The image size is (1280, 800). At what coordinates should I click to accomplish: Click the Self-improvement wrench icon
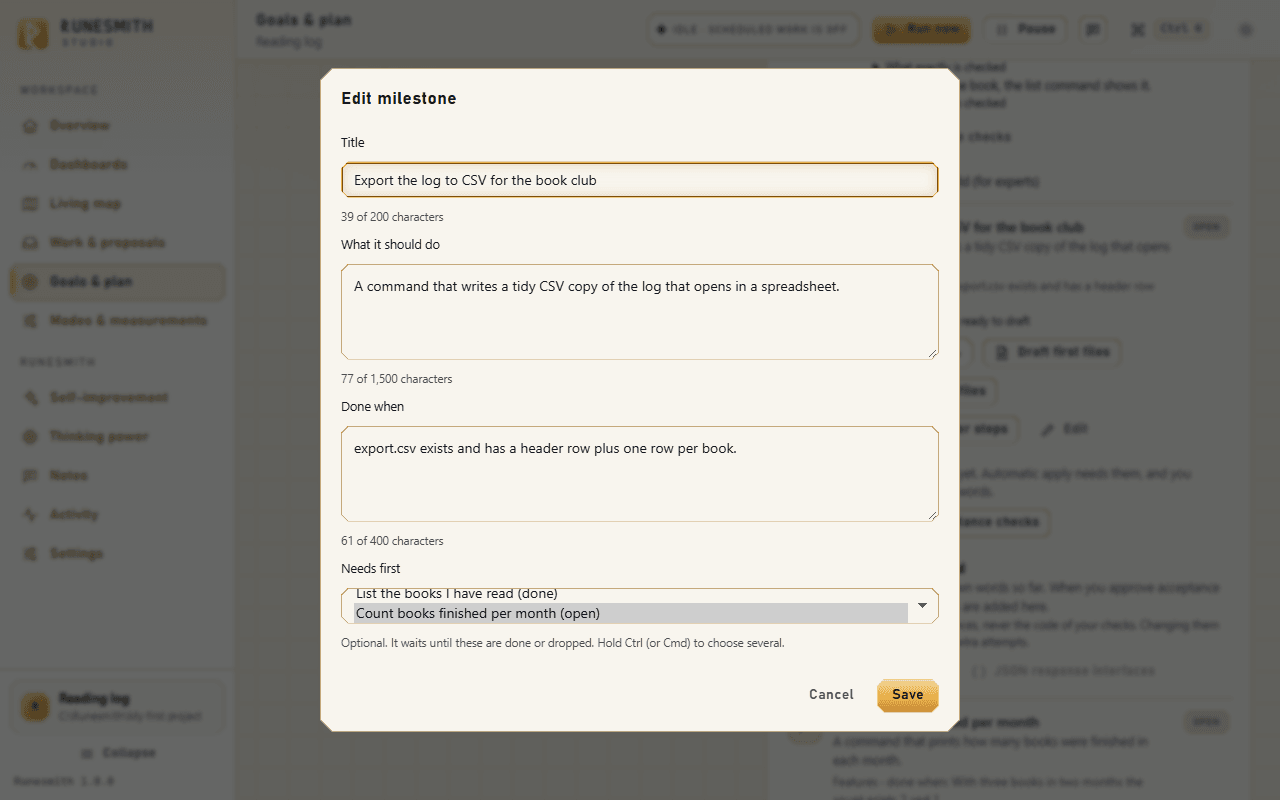30,398
